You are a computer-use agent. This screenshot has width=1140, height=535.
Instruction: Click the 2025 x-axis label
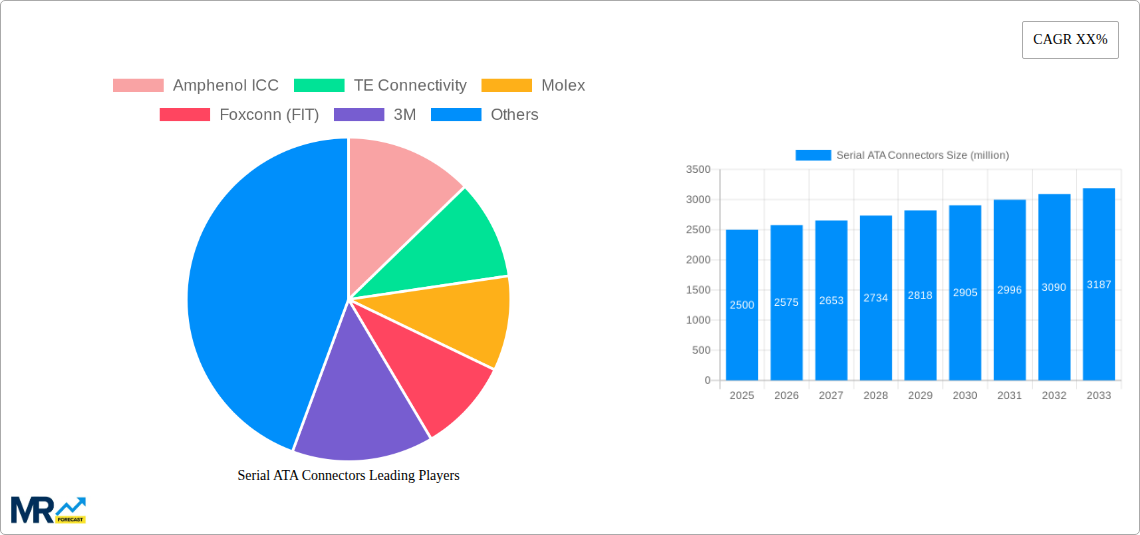pos(742,395)
